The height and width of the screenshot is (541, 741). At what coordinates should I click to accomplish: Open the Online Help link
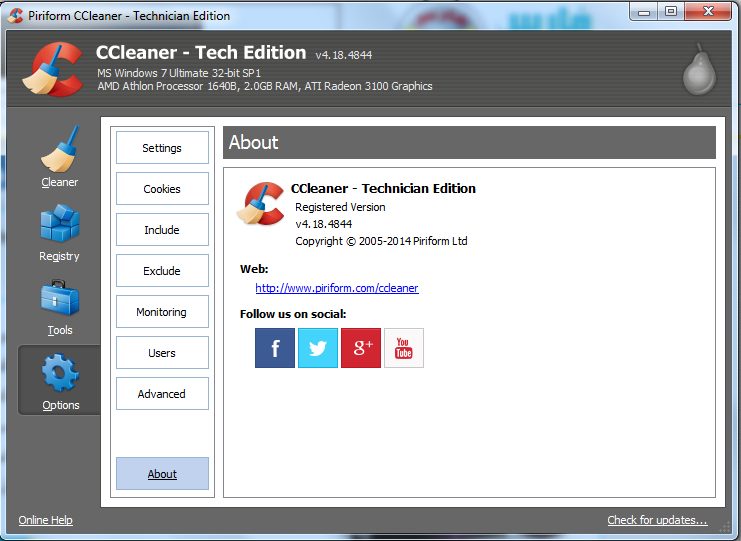[x=45, y=520]
